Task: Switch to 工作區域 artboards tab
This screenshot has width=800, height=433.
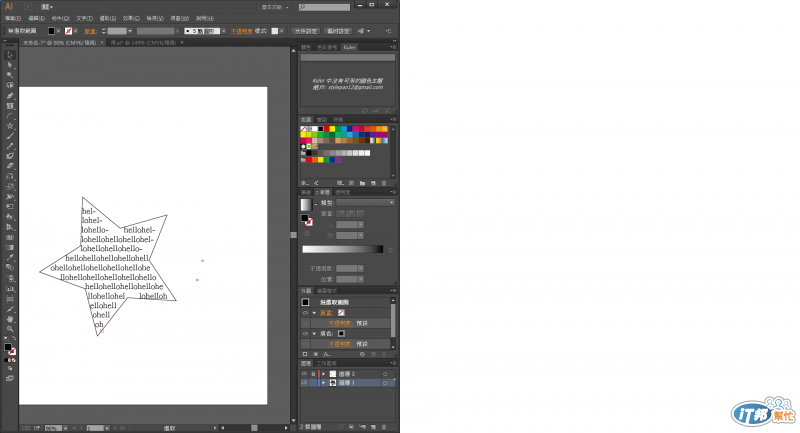Action: point(326,363)
